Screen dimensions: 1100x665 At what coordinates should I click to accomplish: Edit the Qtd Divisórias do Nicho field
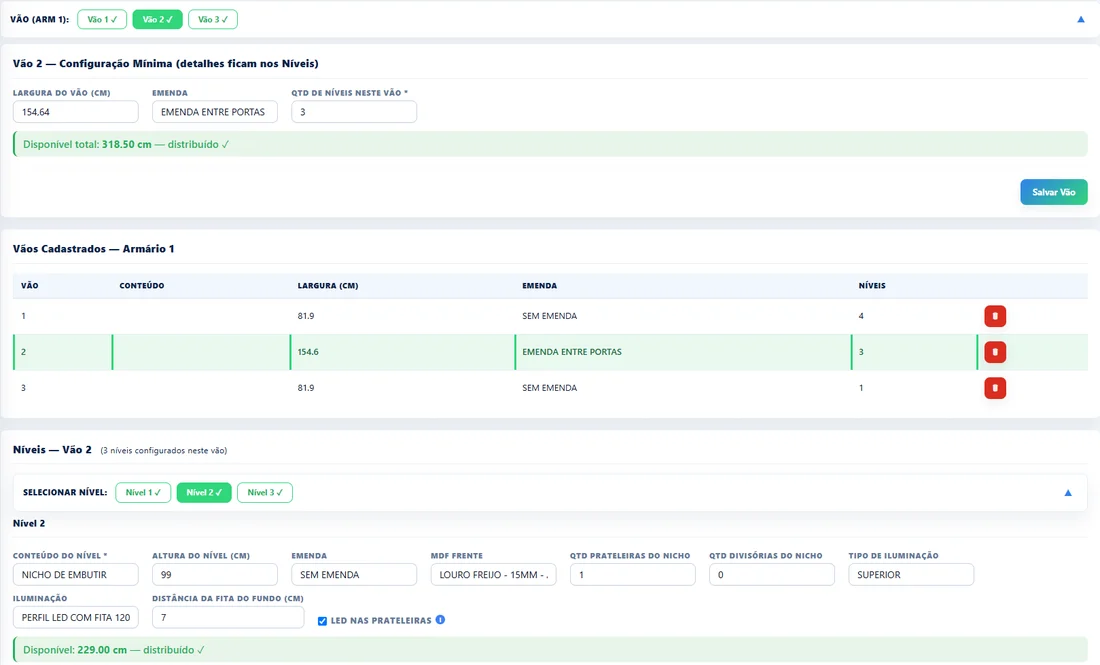click(772, 575)
